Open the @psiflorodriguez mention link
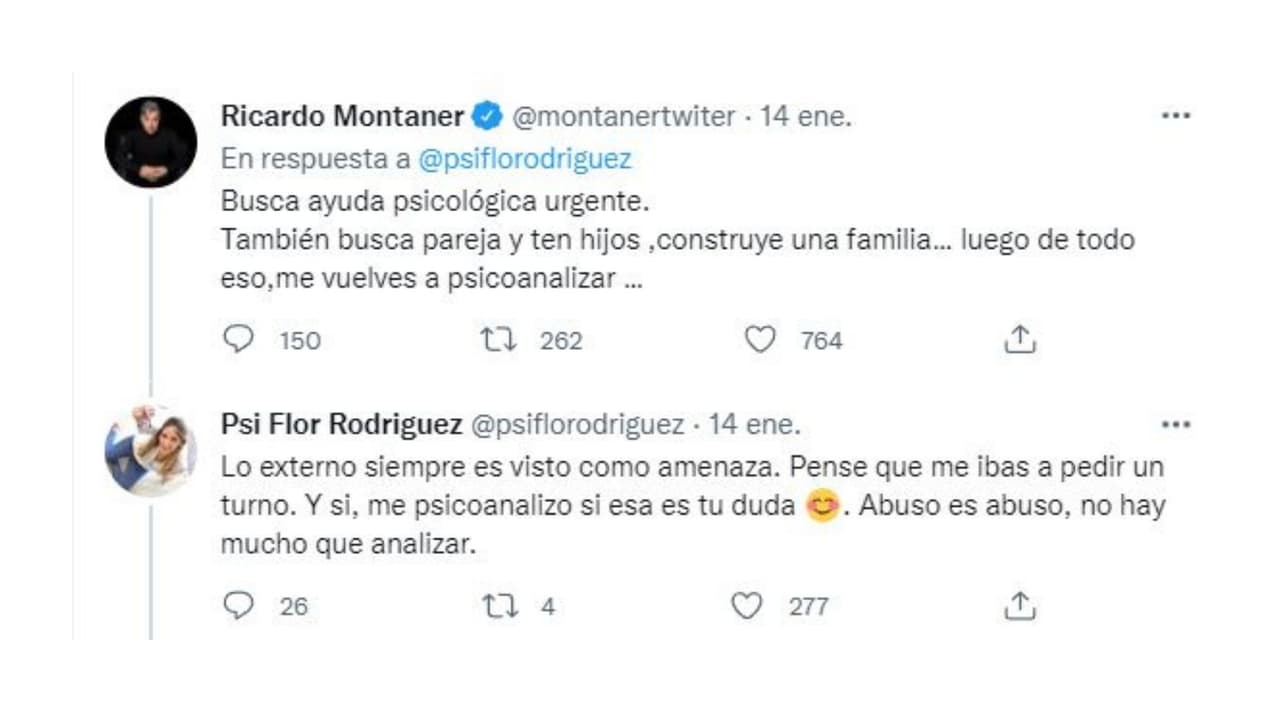 tap(524, 158)
